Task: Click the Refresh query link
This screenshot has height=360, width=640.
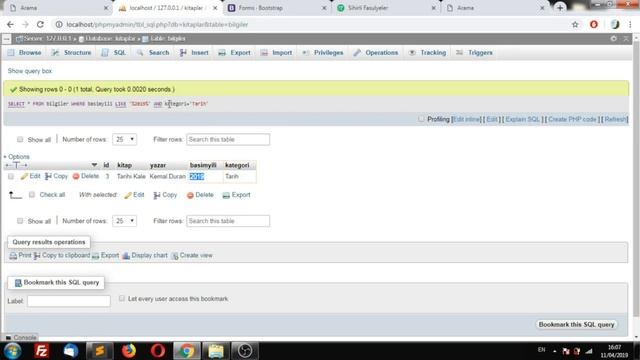Action: tap(616, 119)
